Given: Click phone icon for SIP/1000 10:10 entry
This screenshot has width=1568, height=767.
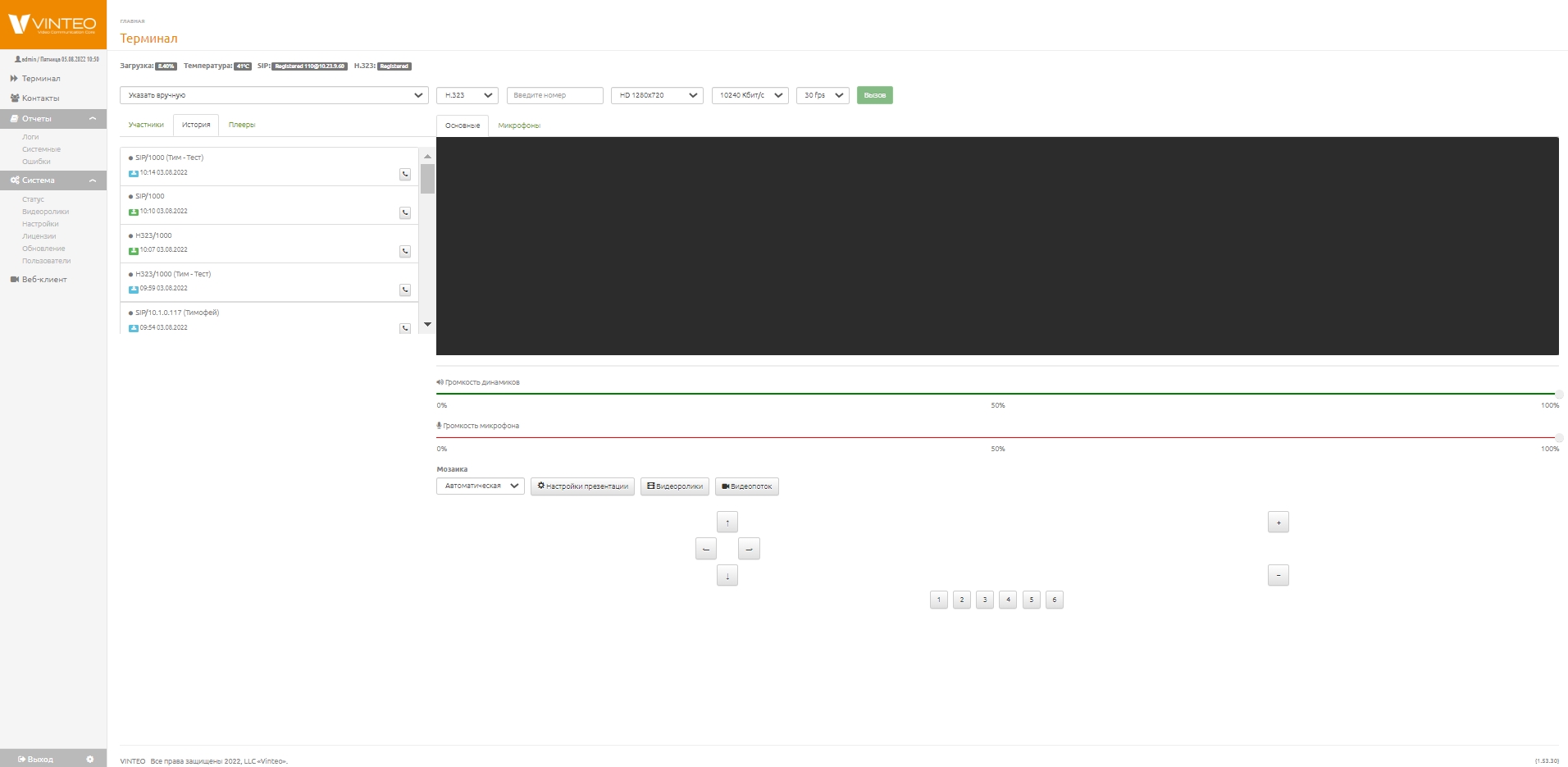Looking at the screenshot, I should pos(405,212).
